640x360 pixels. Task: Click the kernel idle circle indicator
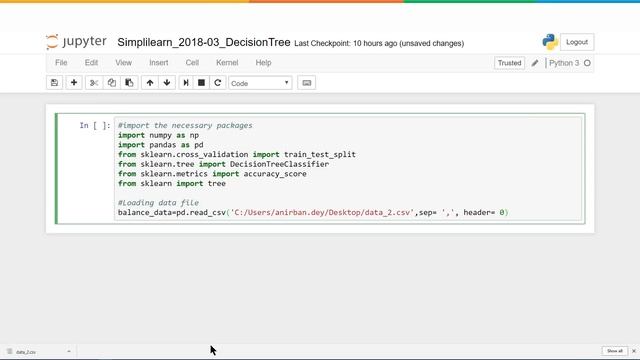point(587,63)
